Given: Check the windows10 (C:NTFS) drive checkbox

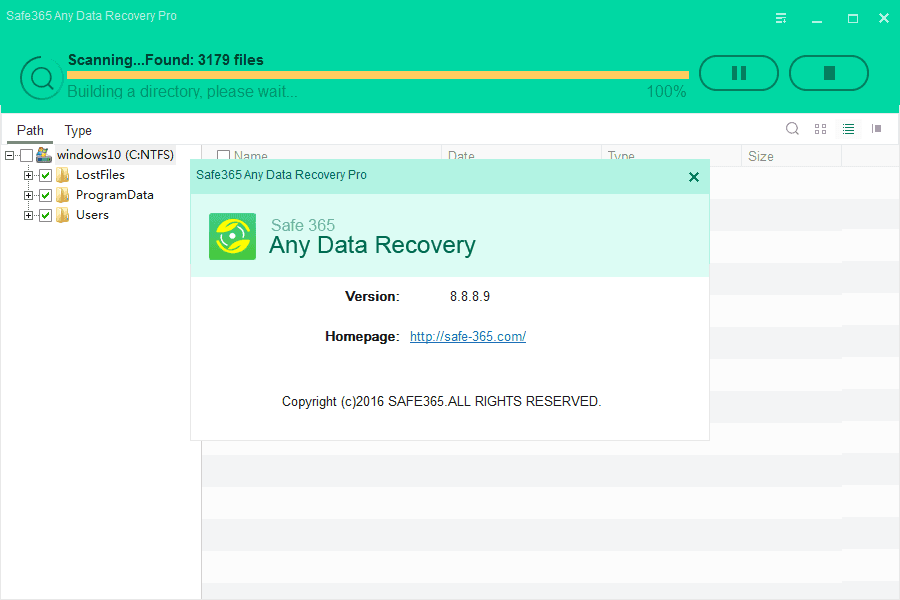Looking at the screenshot, I should (26, 155).
